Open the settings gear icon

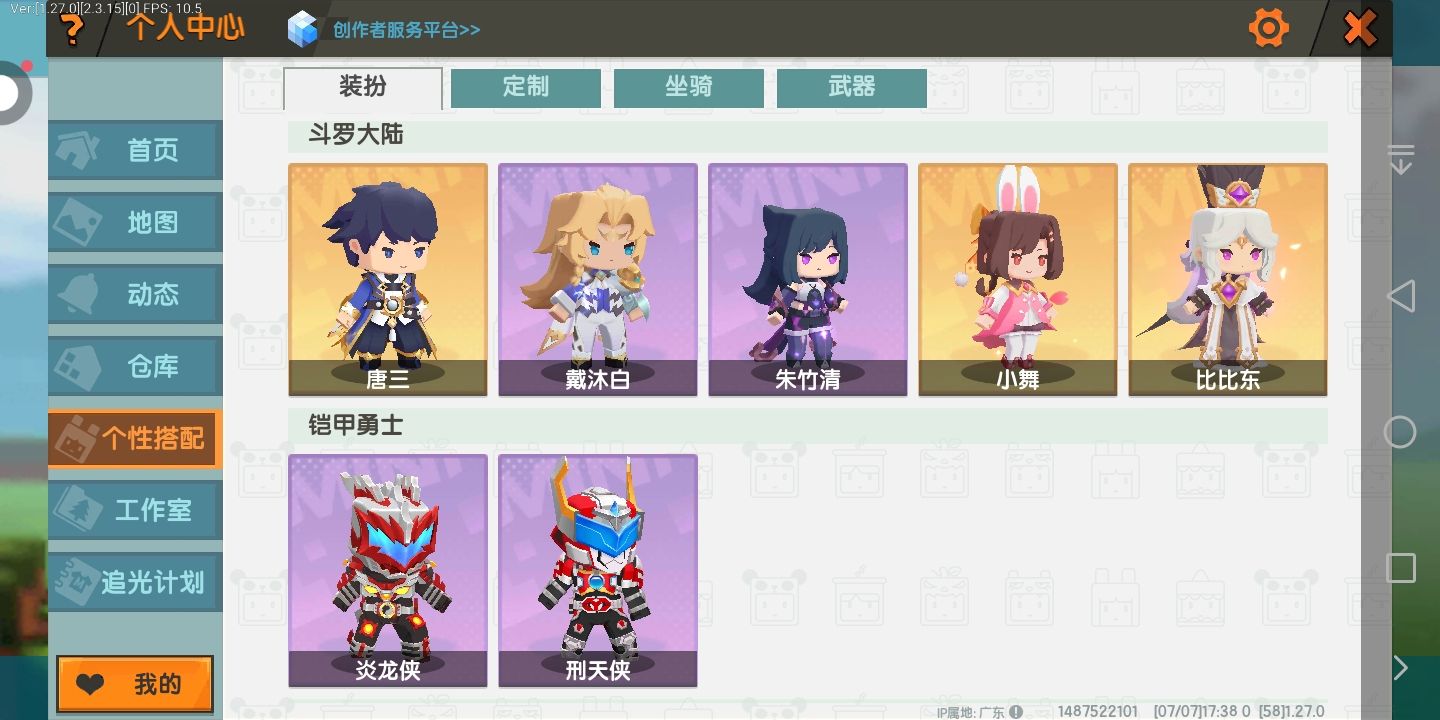tap(1268, 28)
